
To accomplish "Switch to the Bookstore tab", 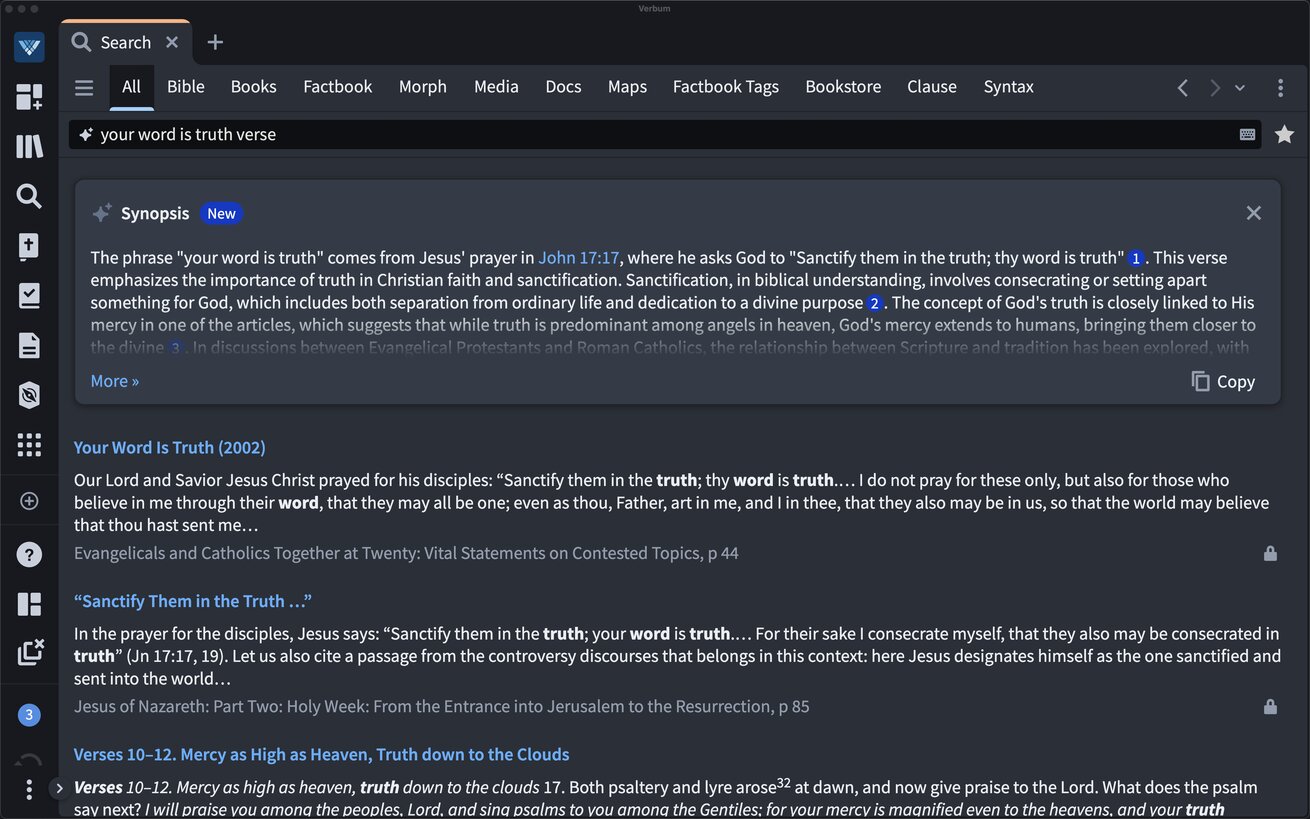I will [843, 87].
